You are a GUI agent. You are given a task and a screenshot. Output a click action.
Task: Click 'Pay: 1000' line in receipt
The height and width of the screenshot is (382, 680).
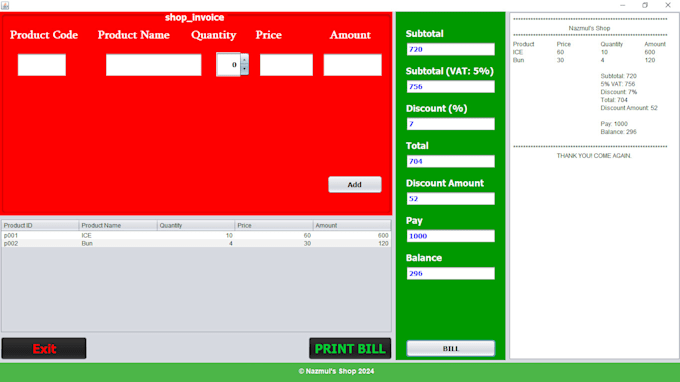point(614,124)
